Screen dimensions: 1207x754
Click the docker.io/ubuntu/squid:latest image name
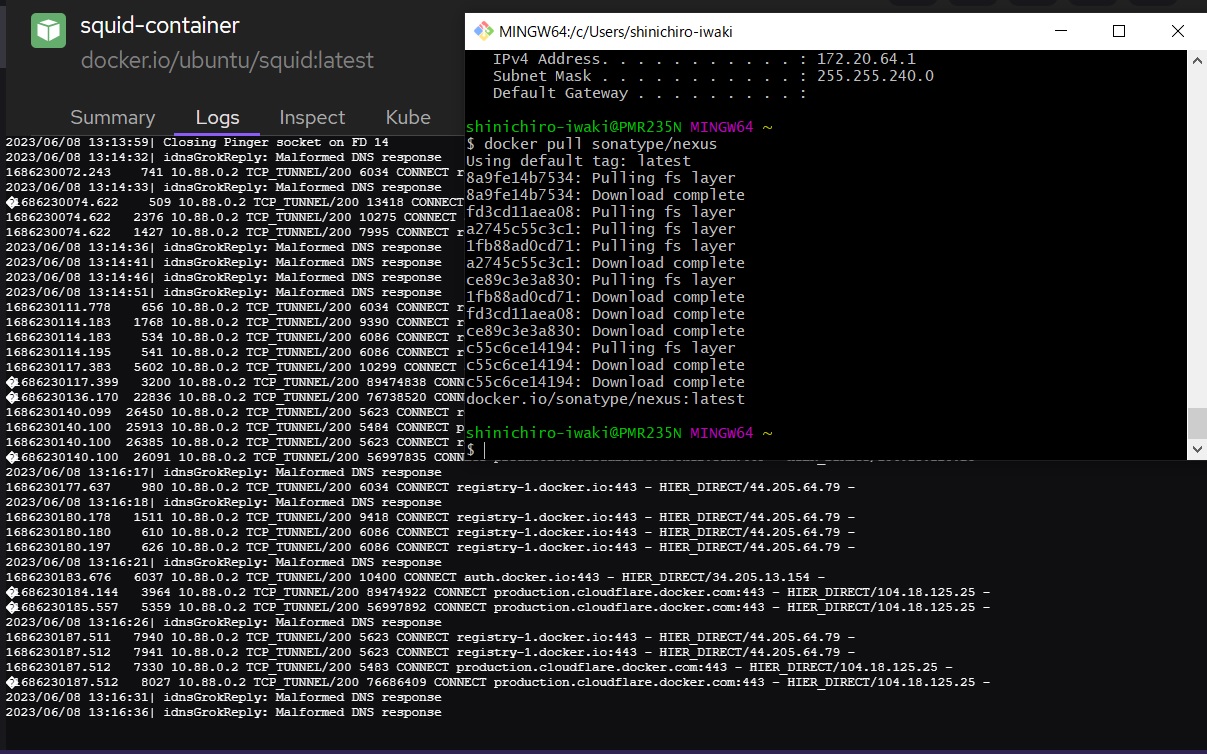(x=227, y=60)
